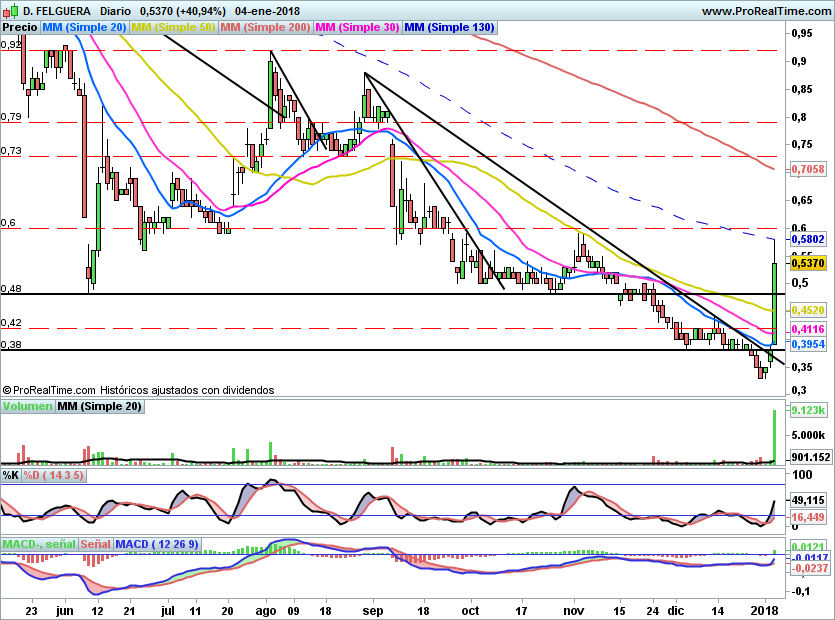Select the MM (Simple 20) price indicator tag
The height and width of the screenshot is (620, 835).
pyautogui.click(x=85, y=28)
